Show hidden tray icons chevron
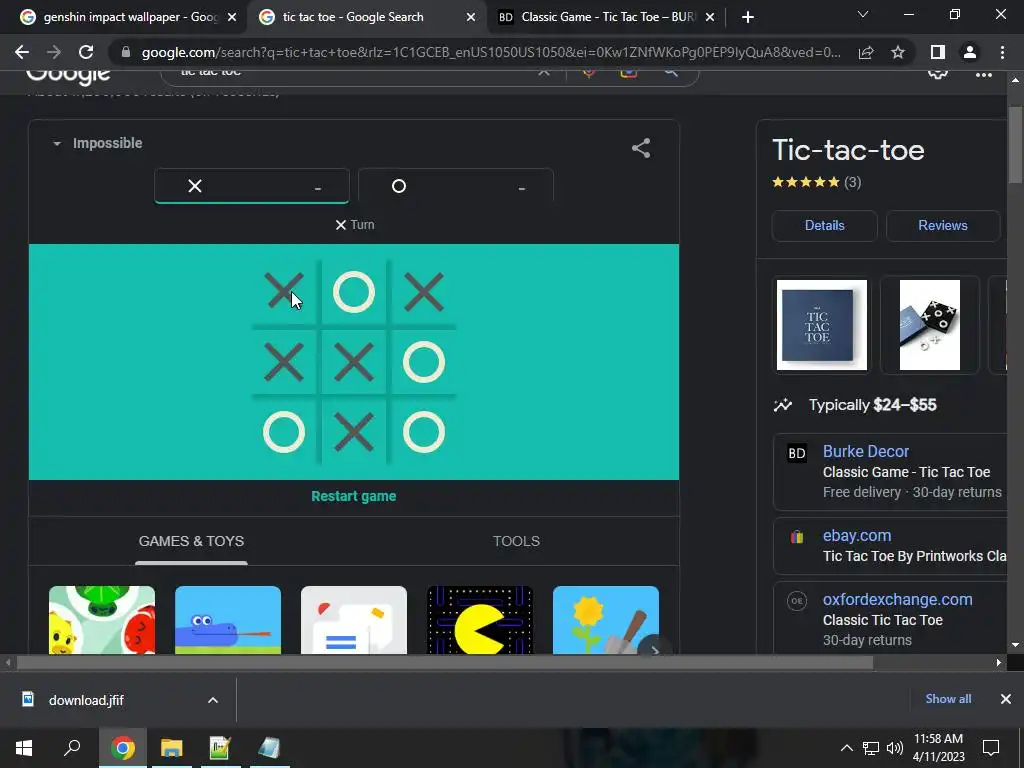Screen dimensions: 1024x768 pyautogui.click(x=846, y=748)
